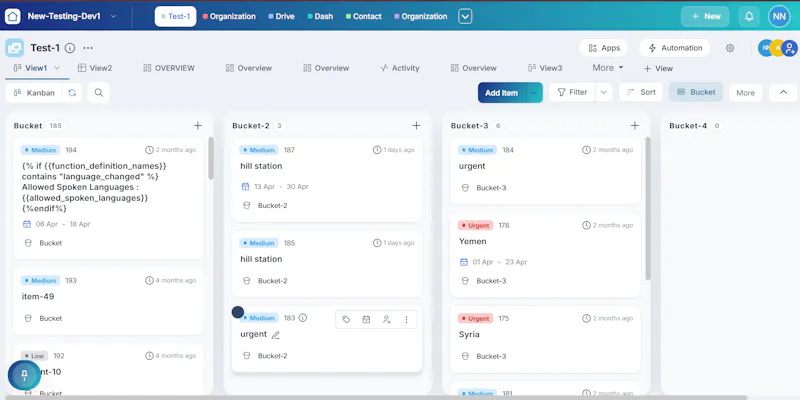Open the uppercase OVERVIEW tab
The width and height of the screenshot is (800, 400).
pos(169,68)
